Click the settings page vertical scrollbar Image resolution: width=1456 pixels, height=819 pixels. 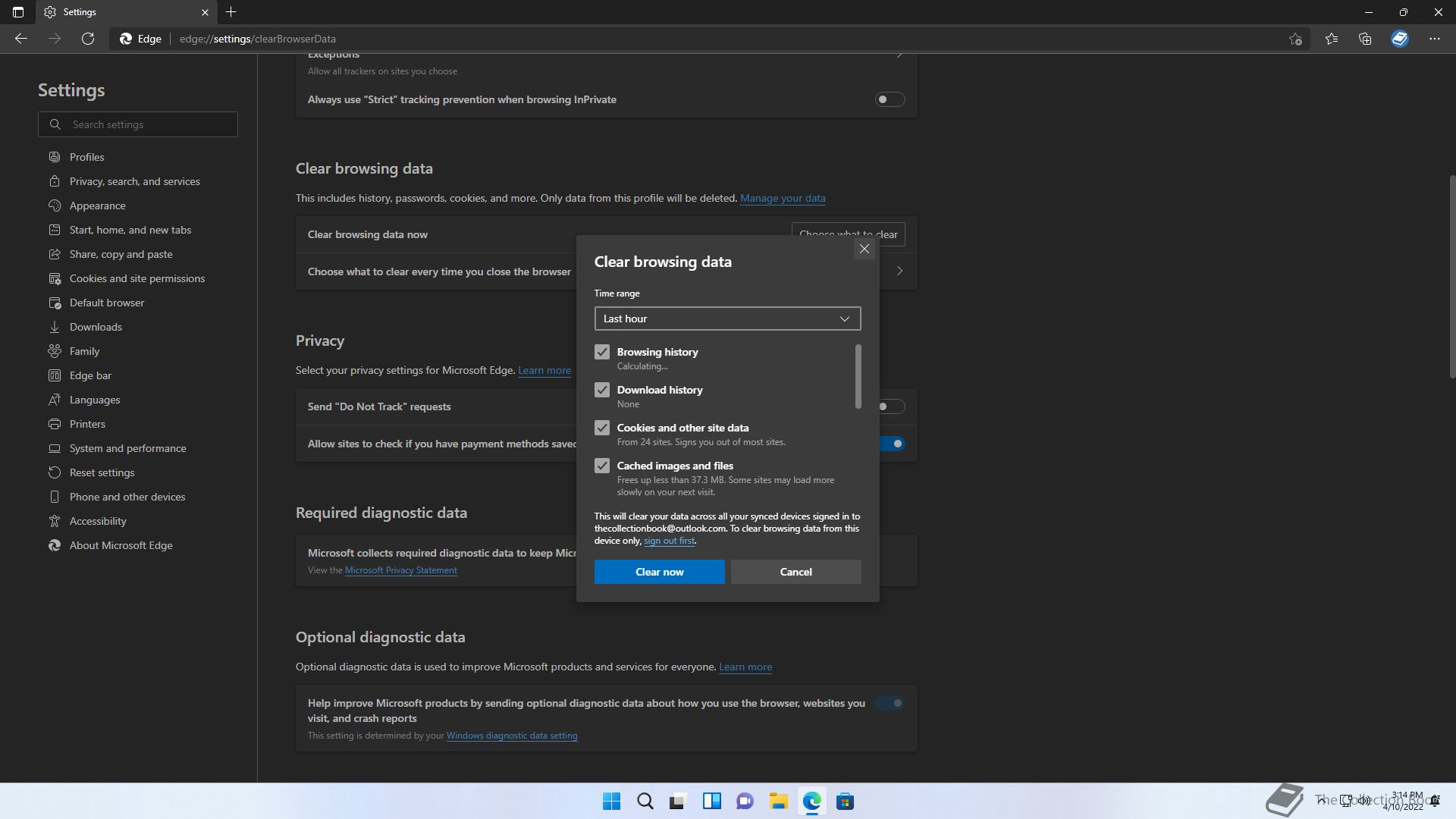point(1452,276)
